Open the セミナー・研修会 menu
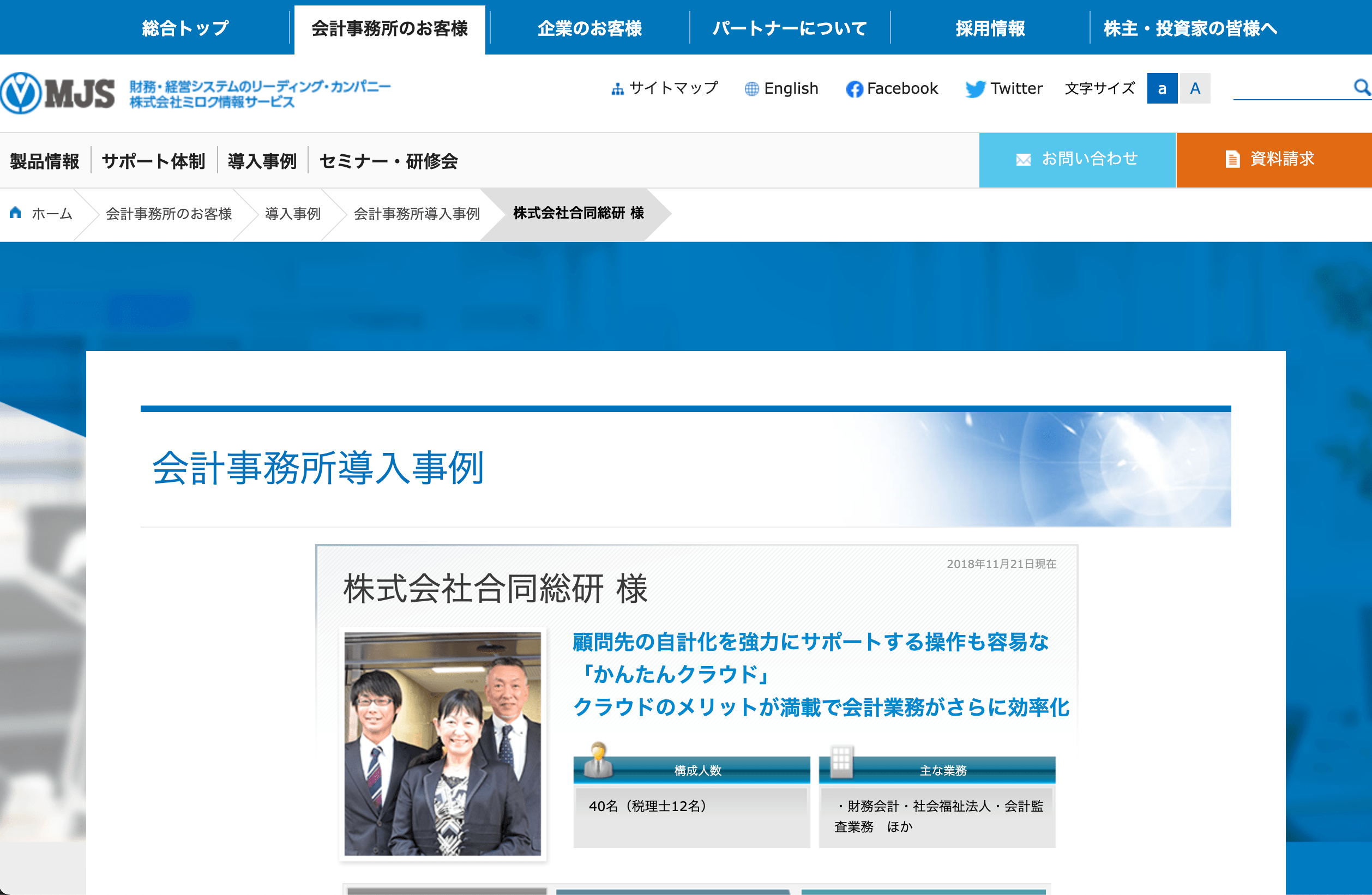The height and width of the screenshot is (895, 1372). click(x=389, y=161)
